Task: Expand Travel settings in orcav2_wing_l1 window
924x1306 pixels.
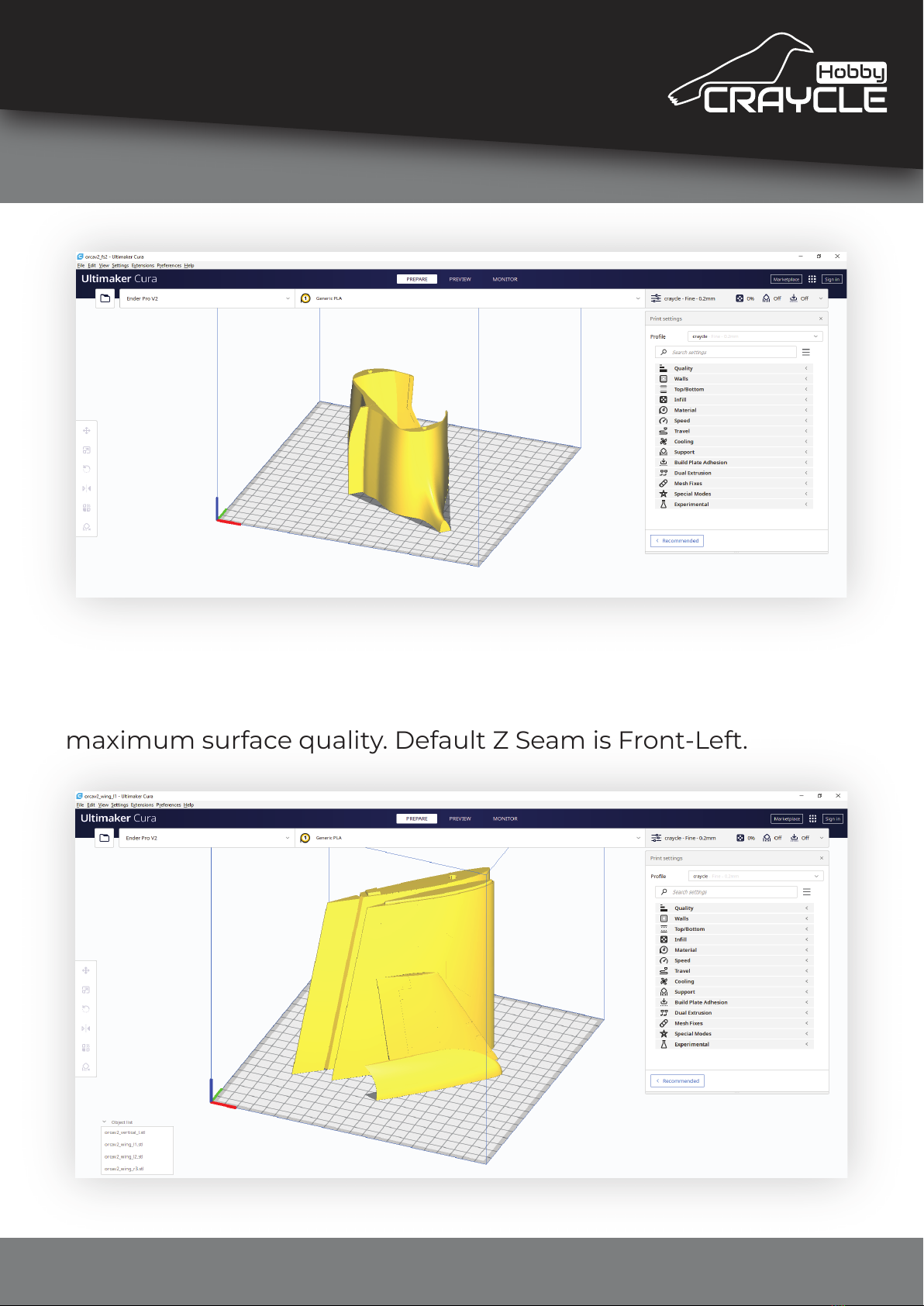Action: coord(734,971)
